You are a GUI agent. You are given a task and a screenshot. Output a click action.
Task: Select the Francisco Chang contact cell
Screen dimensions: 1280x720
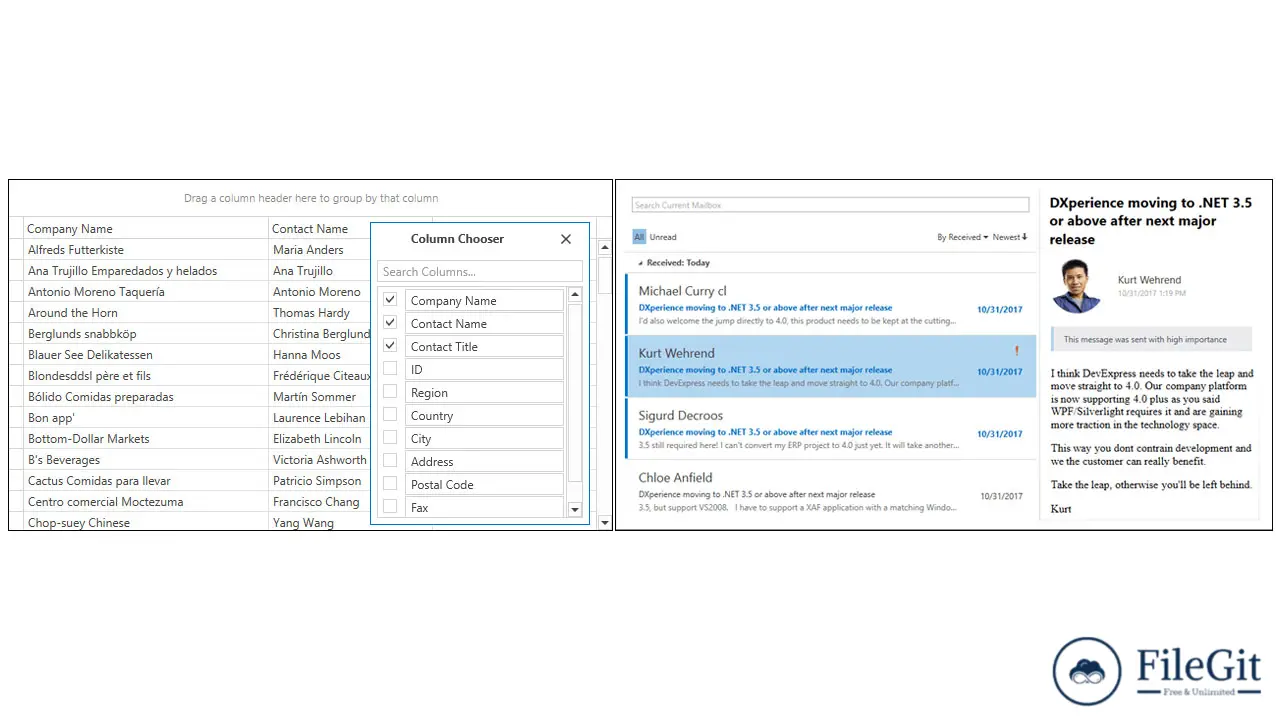319,501
